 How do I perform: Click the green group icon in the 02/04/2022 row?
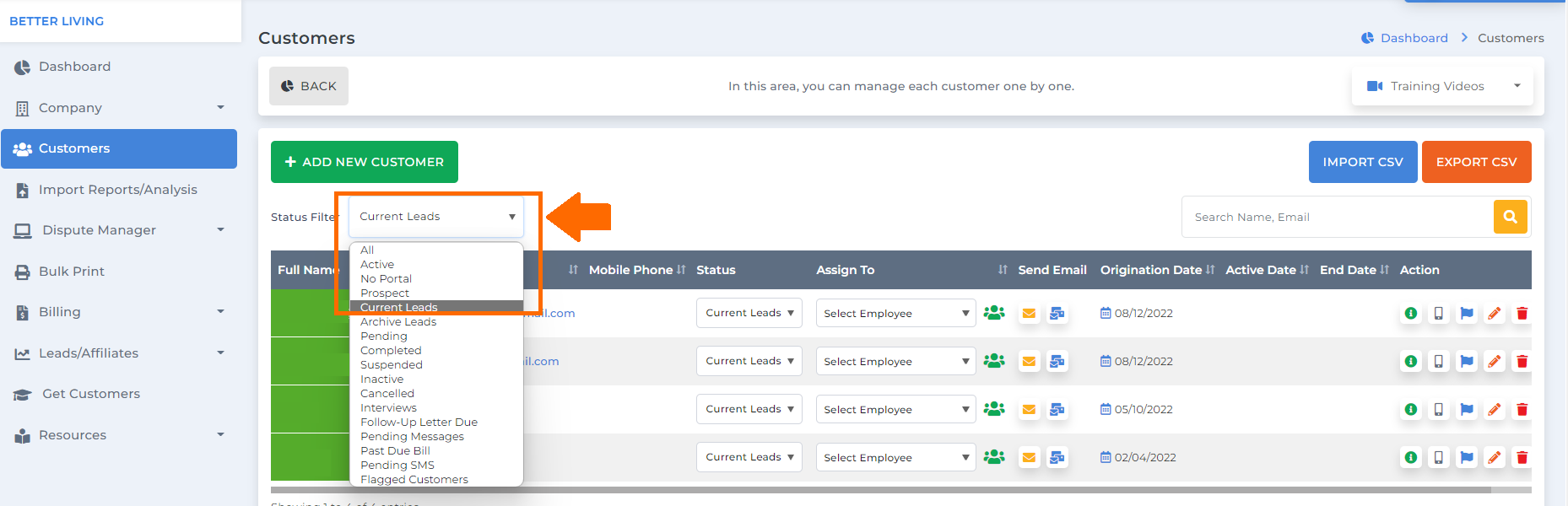pos(994,456)
